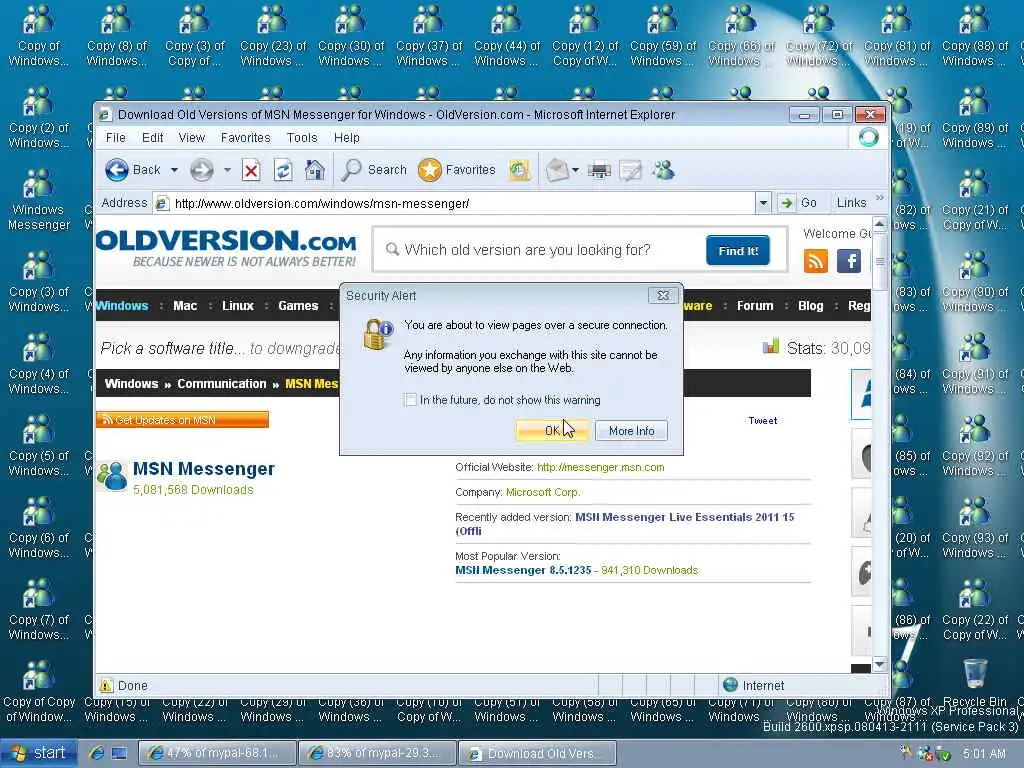Open the History toolbar icon

click(519, 170)
